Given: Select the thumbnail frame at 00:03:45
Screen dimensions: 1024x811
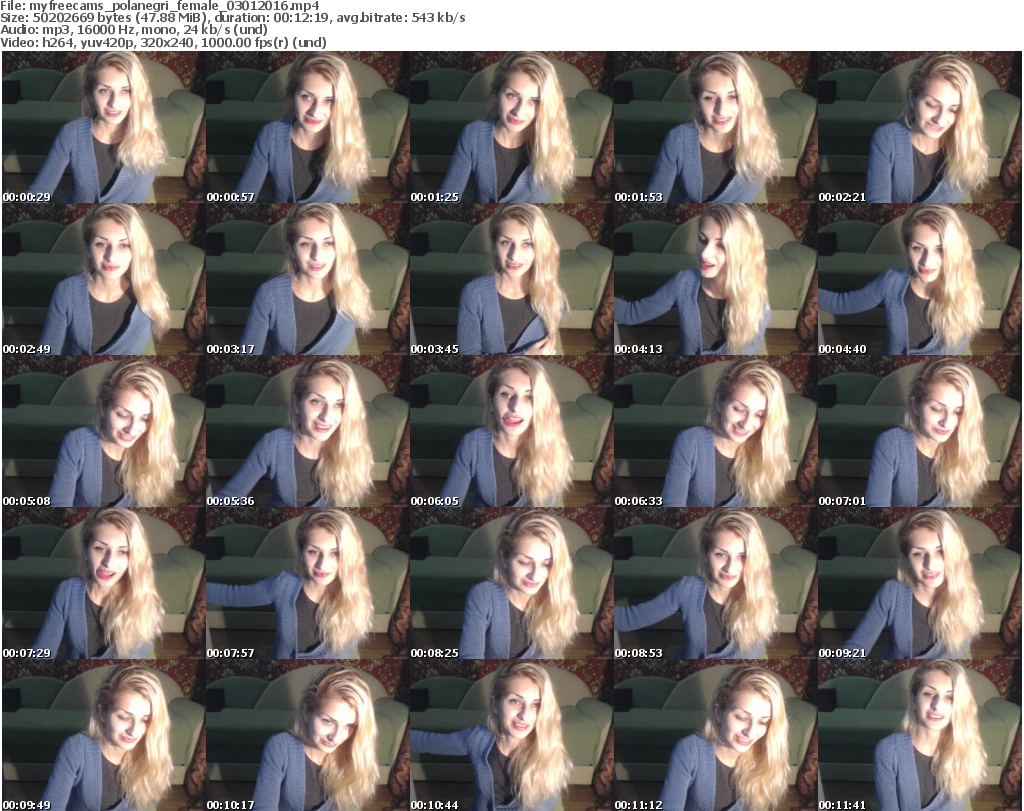Looking at the screenshot, I should 511,279.
